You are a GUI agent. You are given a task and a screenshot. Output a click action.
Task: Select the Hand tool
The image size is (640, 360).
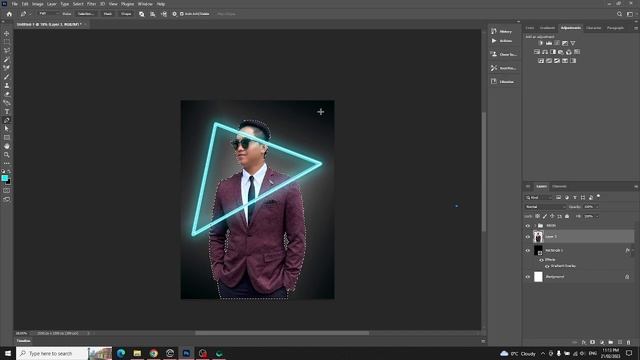point(7,146)
